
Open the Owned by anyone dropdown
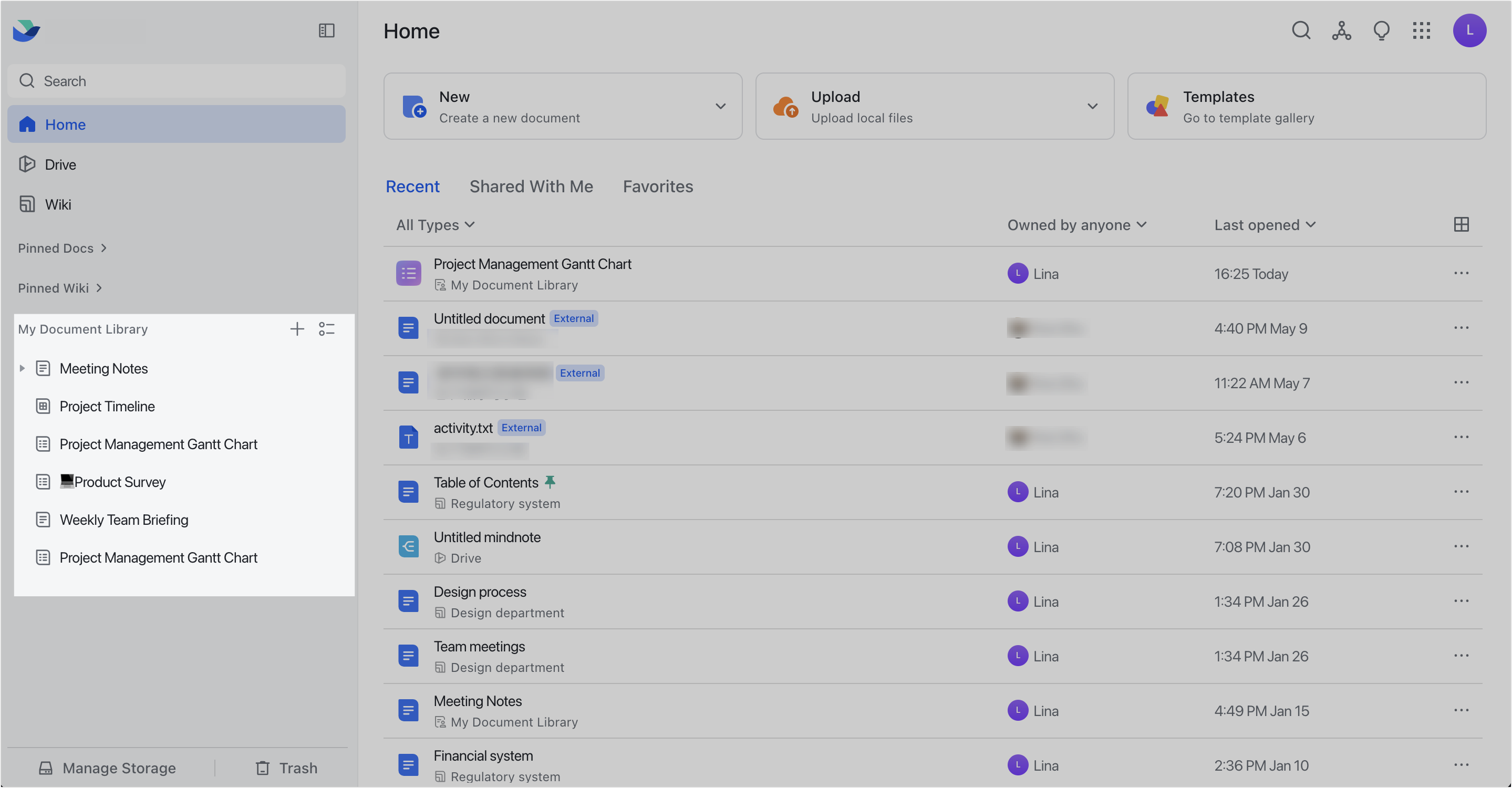[1076, 225]
